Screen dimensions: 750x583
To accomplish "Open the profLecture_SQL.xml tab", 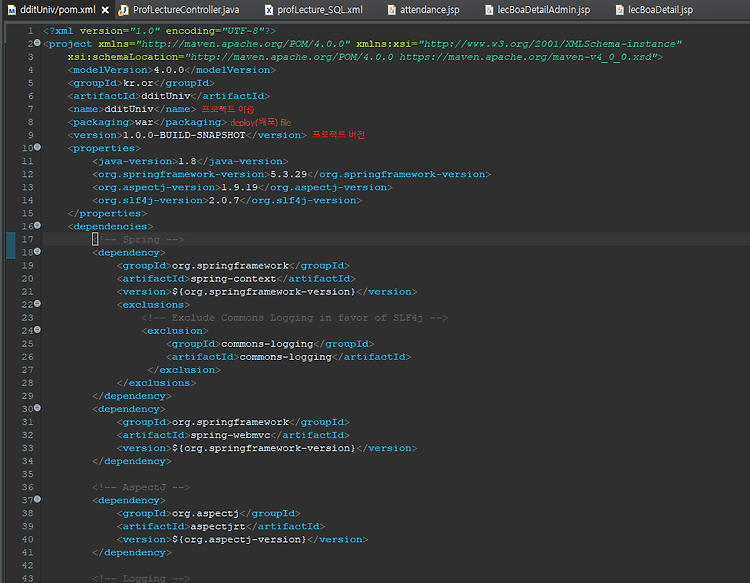I will coord(320,10).
